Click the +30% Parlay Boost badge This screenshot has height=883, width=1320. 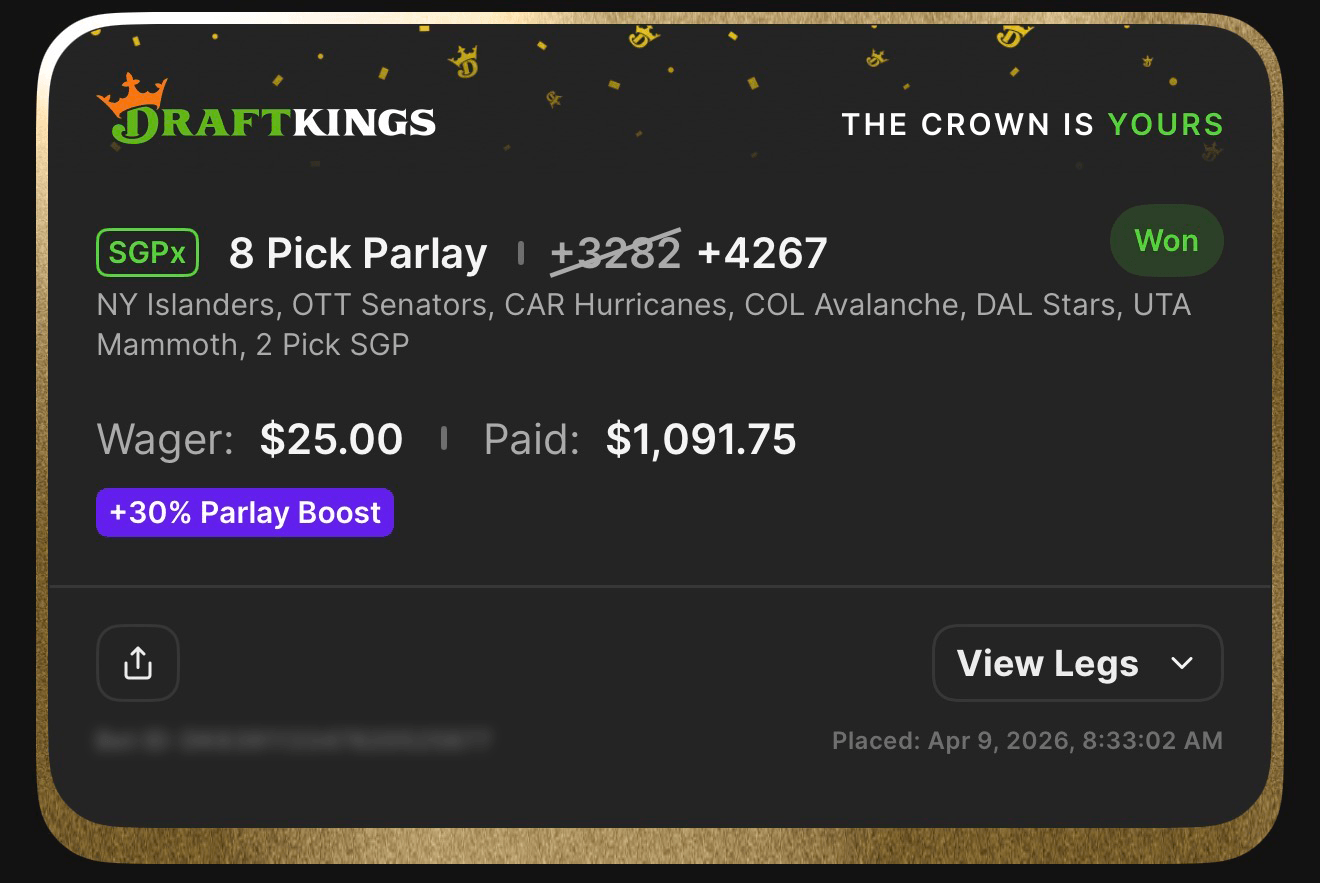(244, 512)
